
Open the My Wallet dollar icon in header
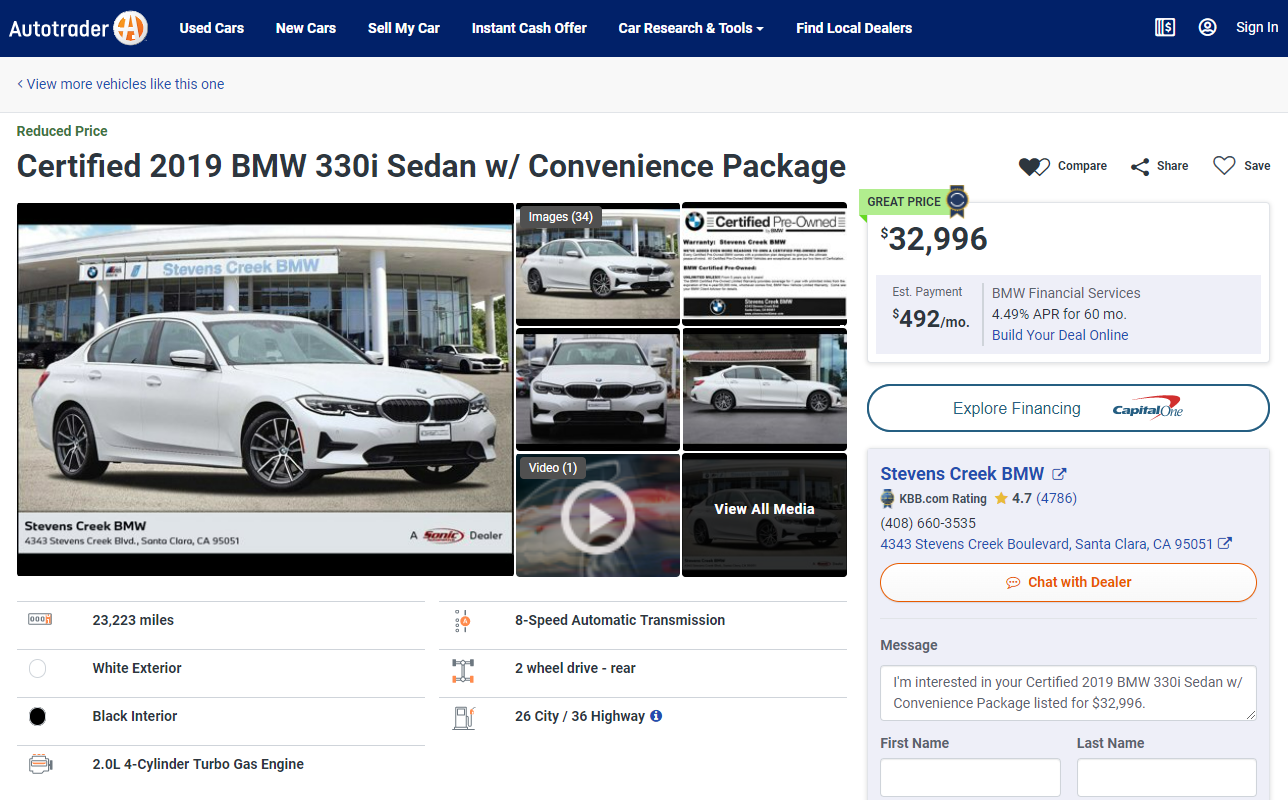[1165, 28]
